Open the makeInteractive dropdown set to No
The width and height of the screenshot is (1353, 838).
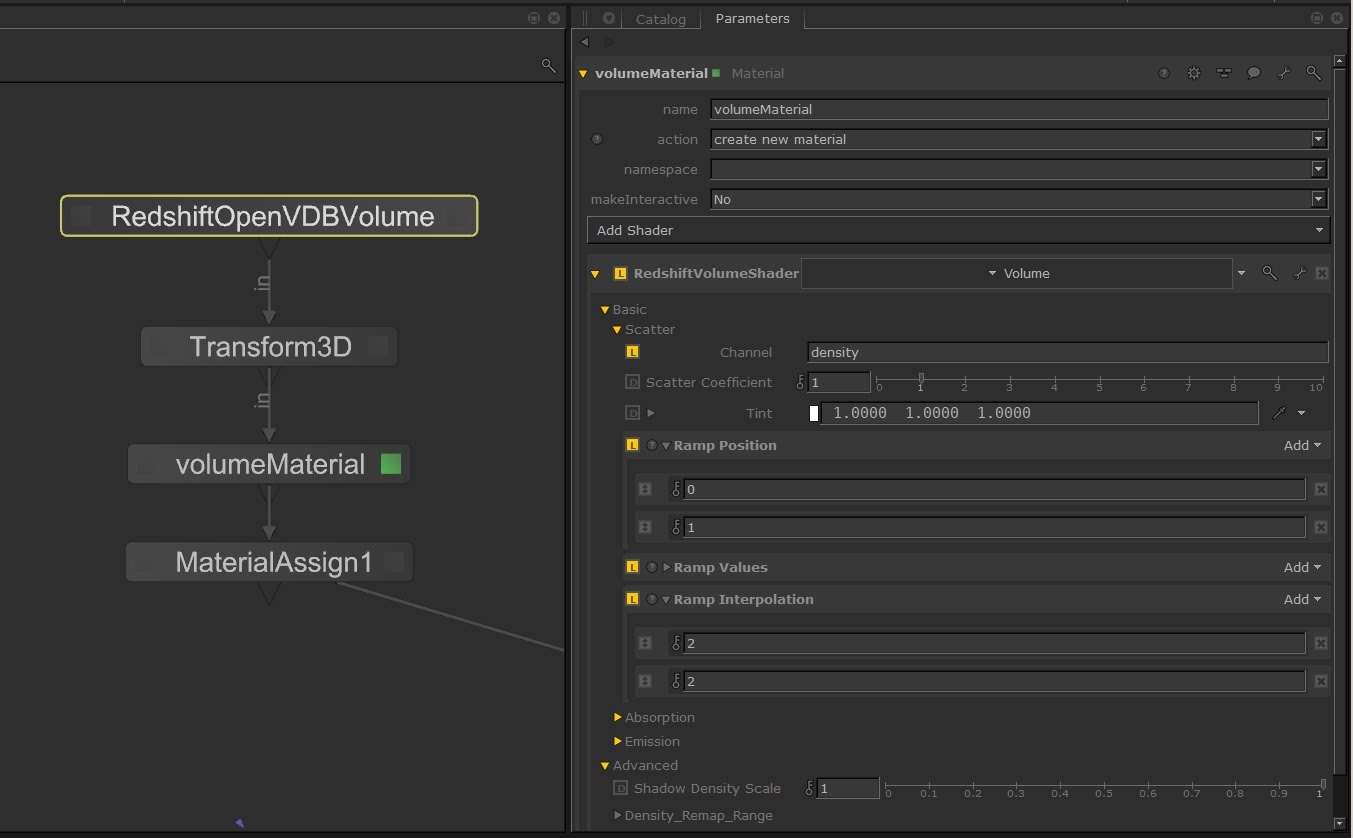click(x=1018, y=199)
